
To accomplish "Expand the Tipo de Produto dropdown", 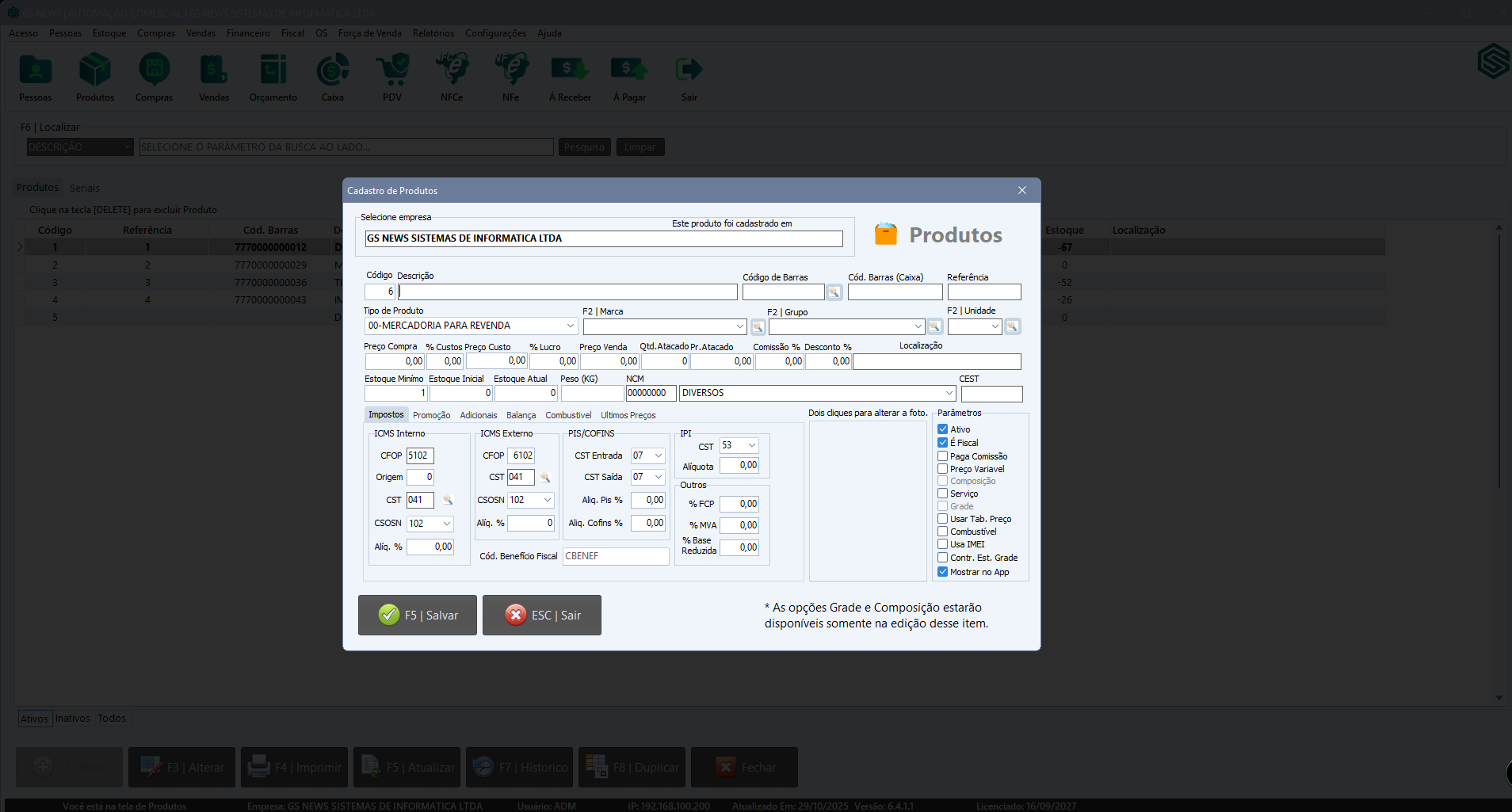I will pyautogui.click(x=570, y=326).
